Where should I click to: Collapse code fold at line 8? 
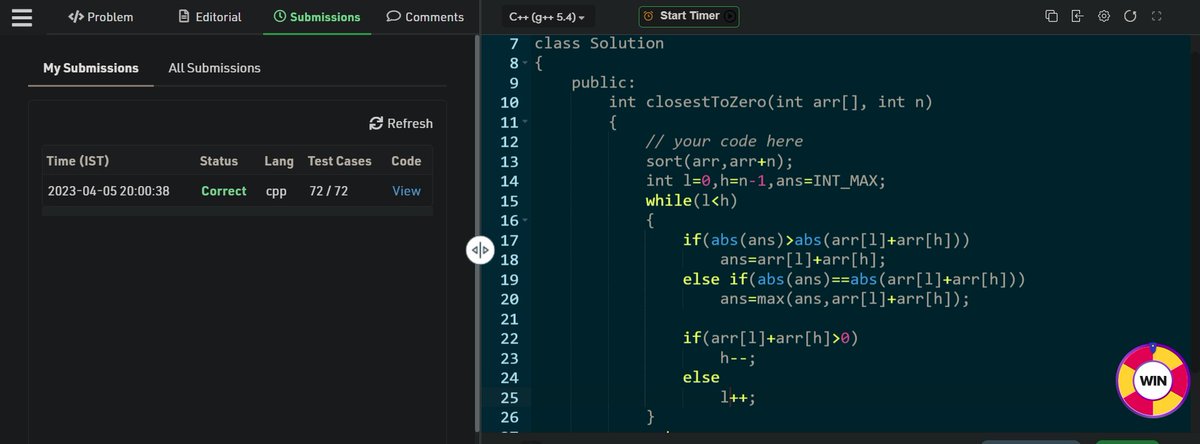pyautogui.click(x=524, y=64)
